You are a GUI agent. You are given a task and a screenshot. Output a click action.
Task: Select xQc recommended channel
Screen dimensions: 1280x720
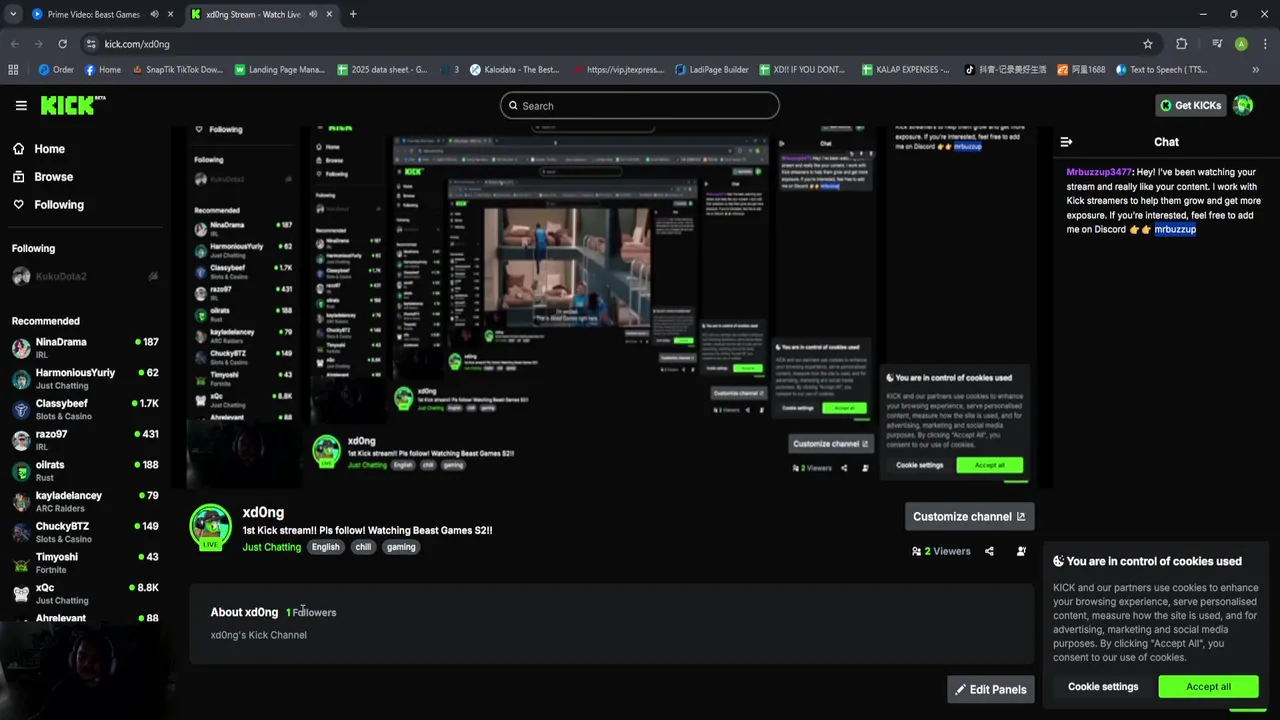86,593
